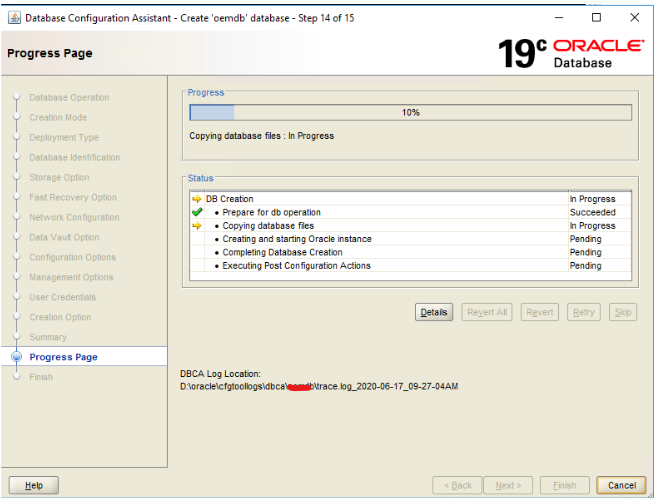655x498 pixels.
Task: Select the Finish step in sidebar
Action: click(x=41, y=377)
